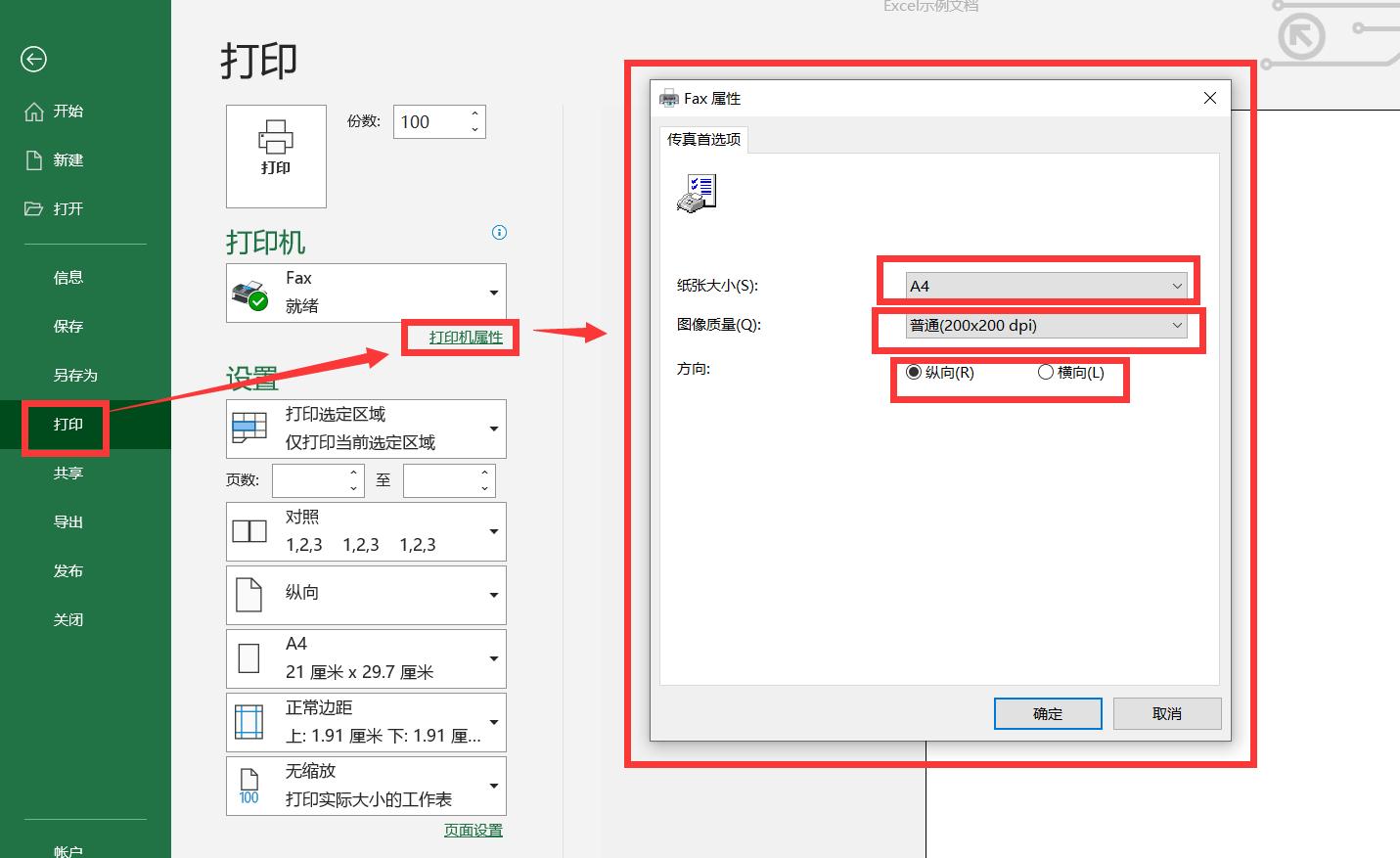
Task: Click the info icon next to 打印机
Action: click(x=499, y=232)
